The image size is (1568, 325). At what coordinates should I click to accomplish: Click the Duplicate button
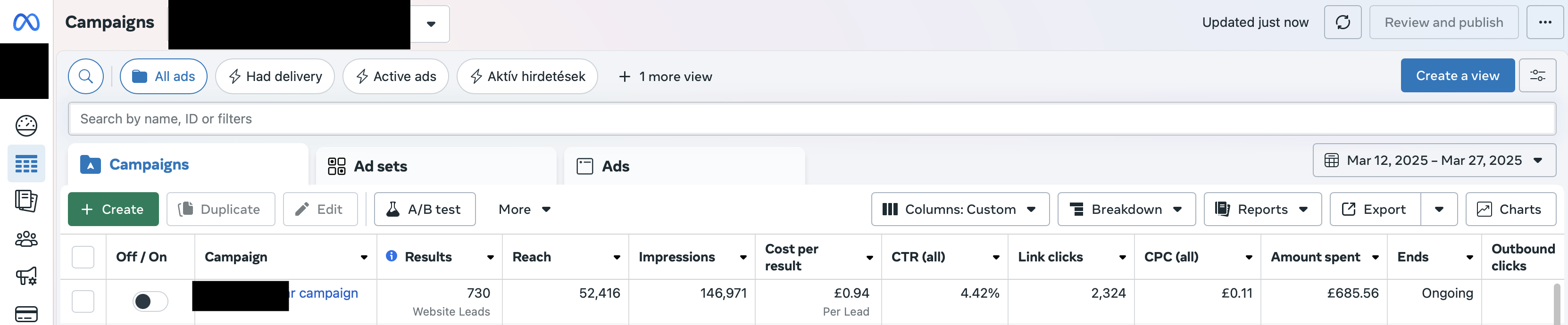point(220,210)
